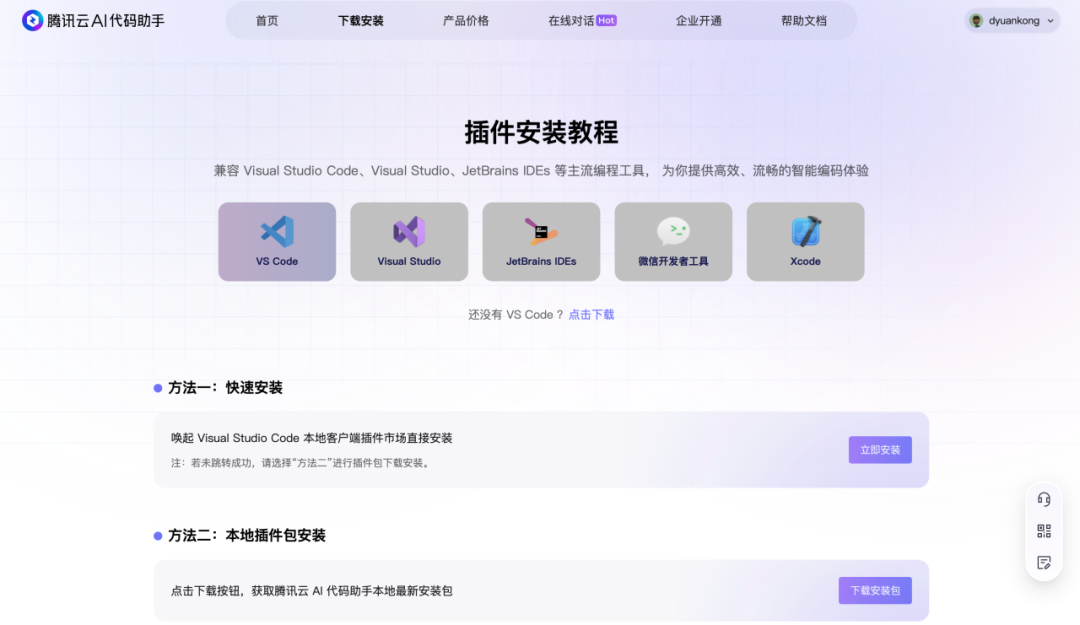Select the Xcode icon card

pos(805,242)
